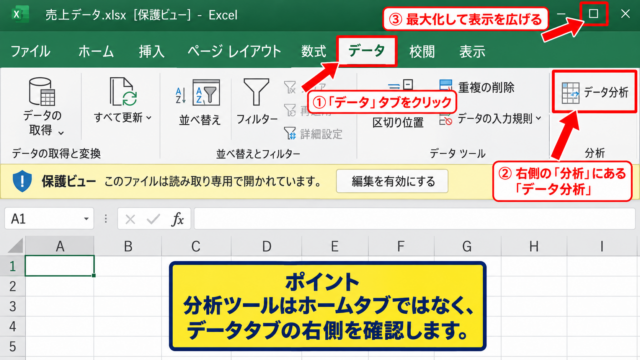Sort ascending with the A-Z icon
This screenshot has height=360, width=640.
click(180, 95)
